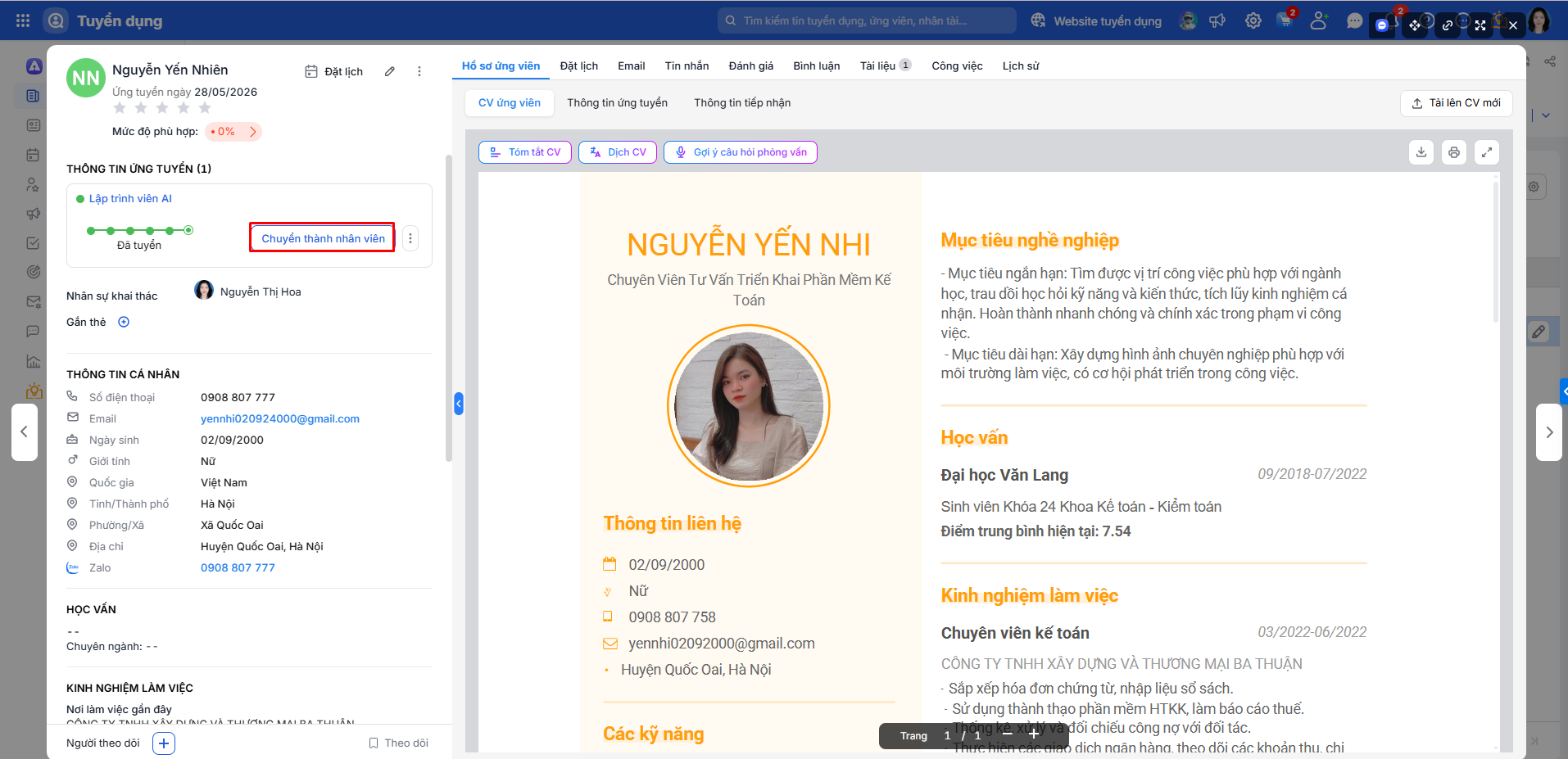This screenshot has height=759, width=1568.
Task: Click the fullscreen icon in floating toolbar
Action: pos(1480,25)
